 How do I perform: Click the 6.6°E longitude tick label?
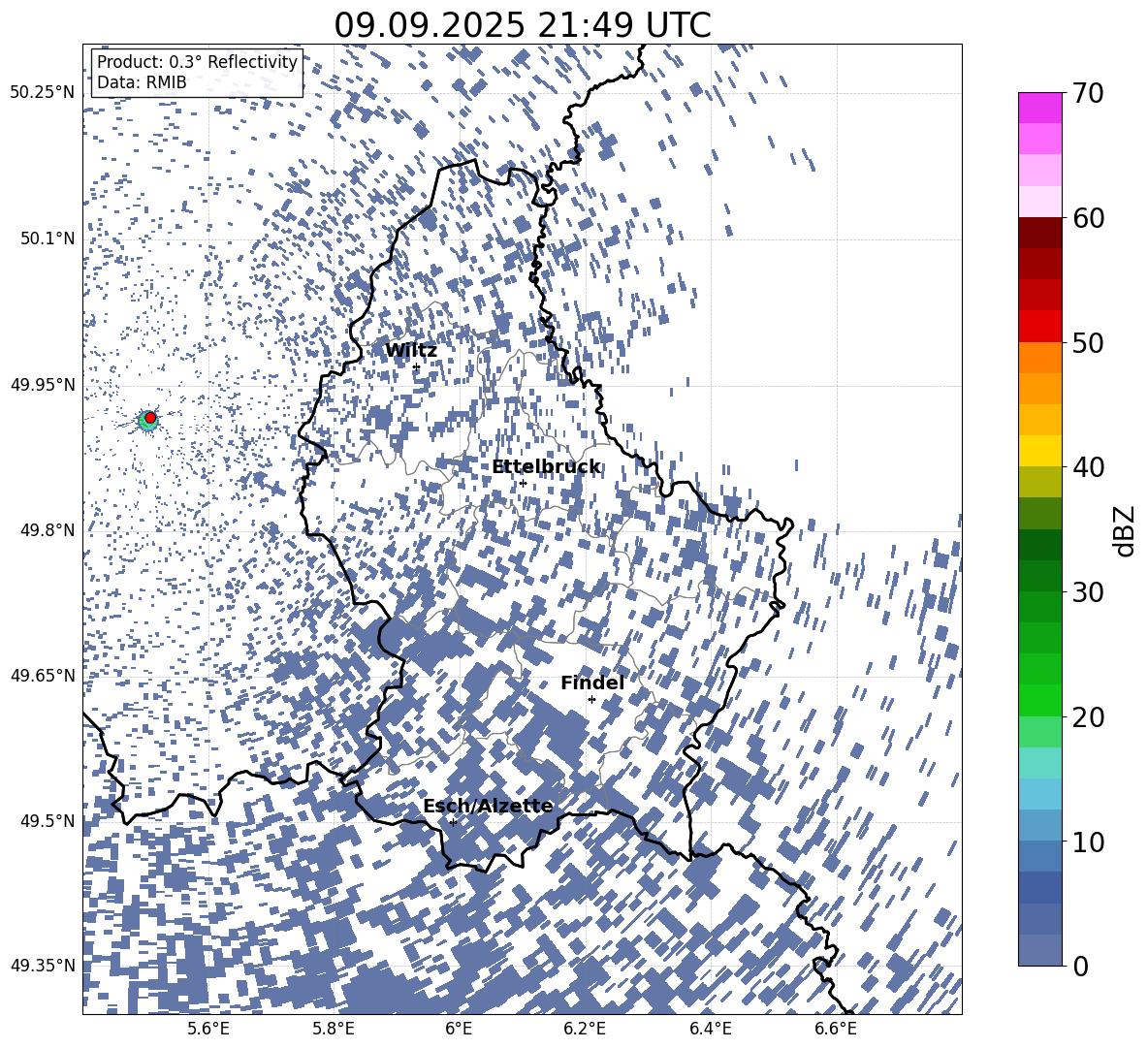click(x=836, y=1029)
